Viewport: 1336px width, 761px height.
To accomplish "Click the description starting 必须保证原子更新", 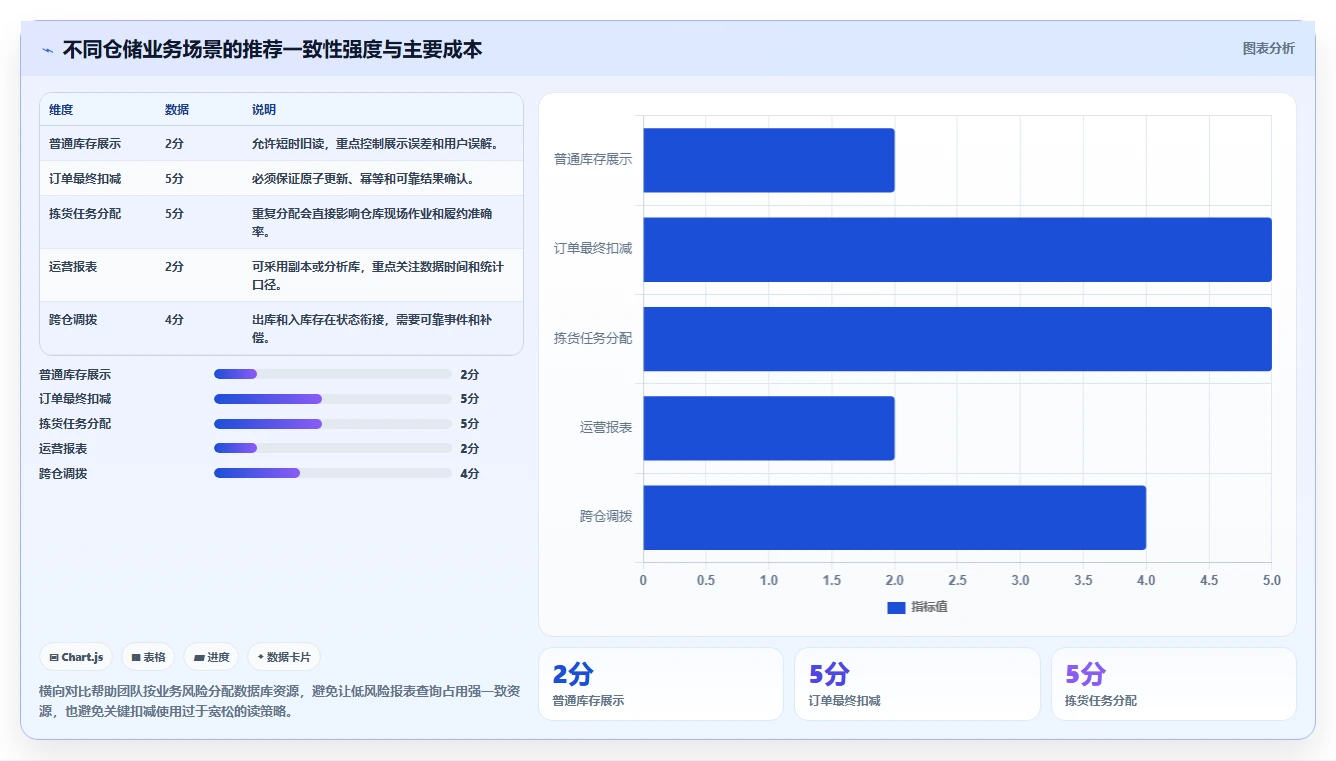I will point(363,178).
